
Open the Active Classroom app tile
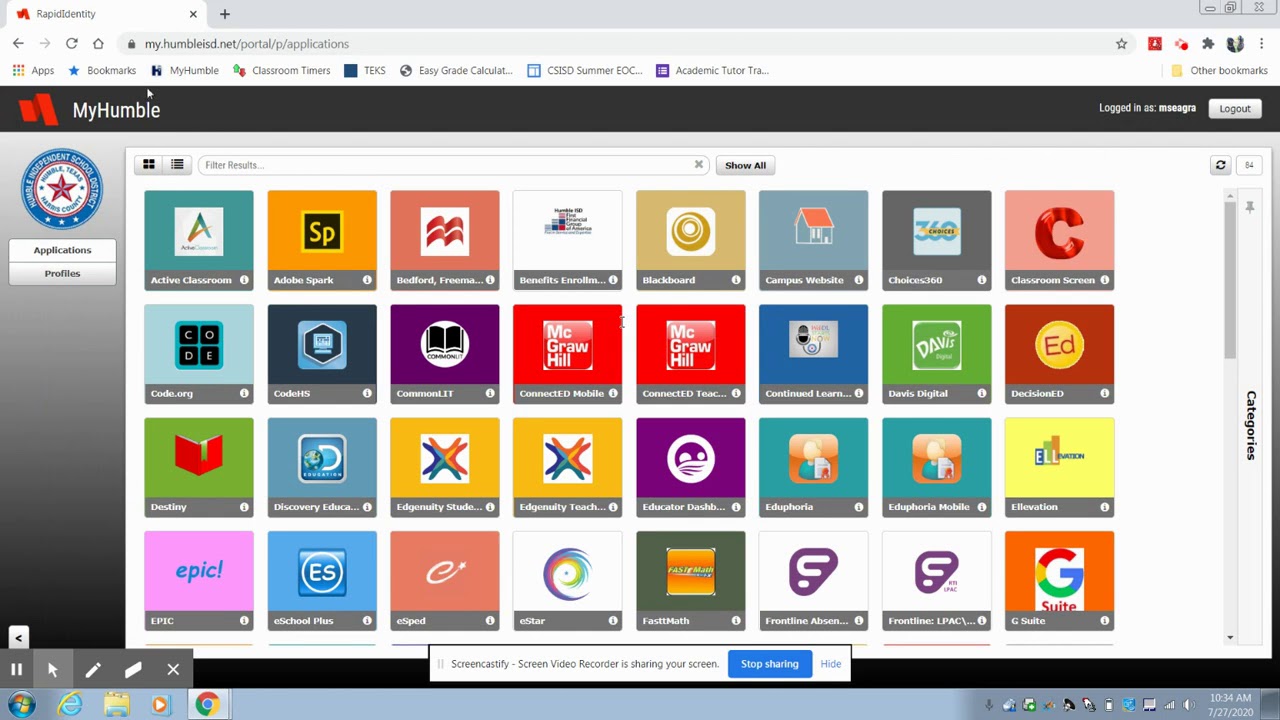[x=198, y=240]
